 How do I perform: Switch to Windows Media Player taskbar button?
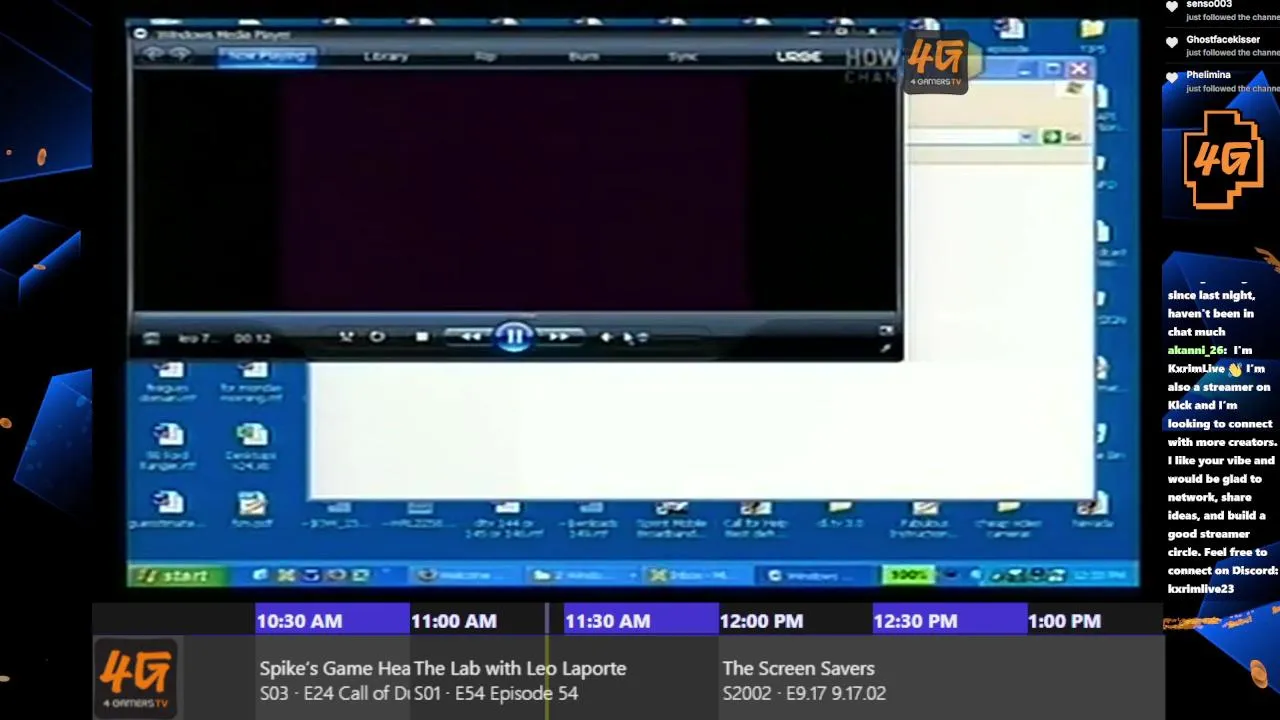click(814, 575)
